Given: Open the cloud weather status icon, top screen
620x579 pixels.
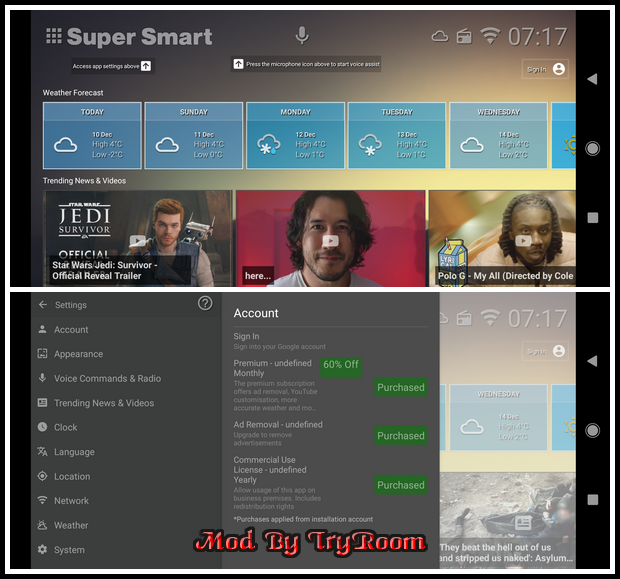Looking at the screenshot, I should 440,37.
